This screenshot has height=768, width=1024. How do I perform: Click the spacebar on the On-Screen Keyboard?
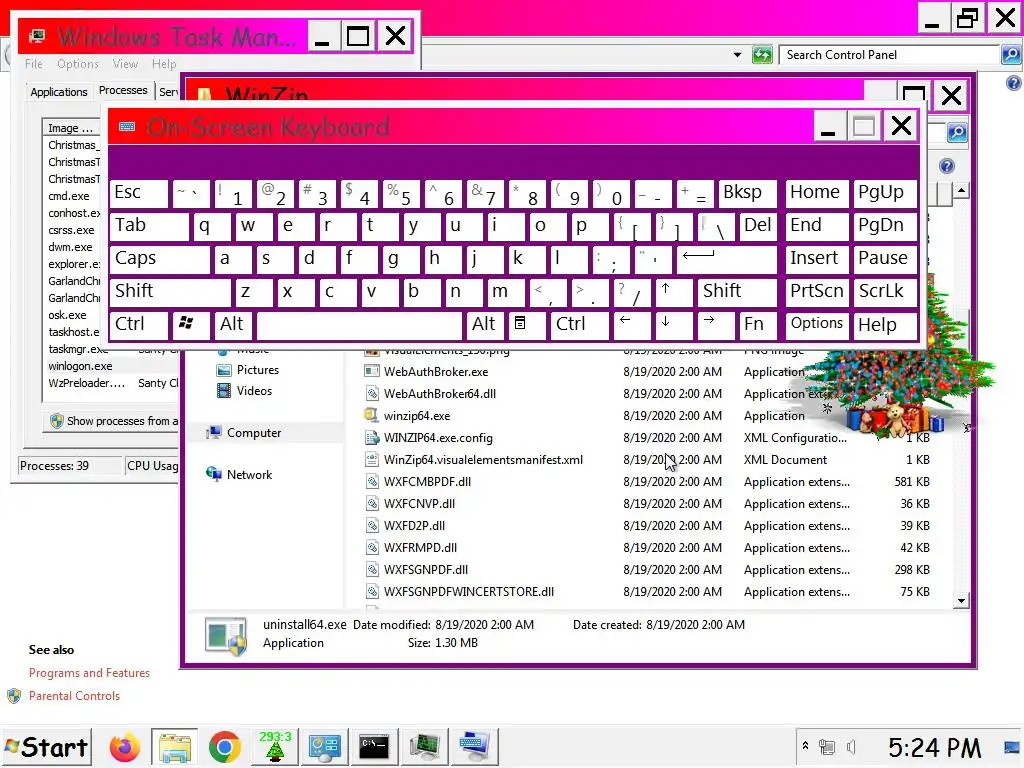click(x=359, y=325)
